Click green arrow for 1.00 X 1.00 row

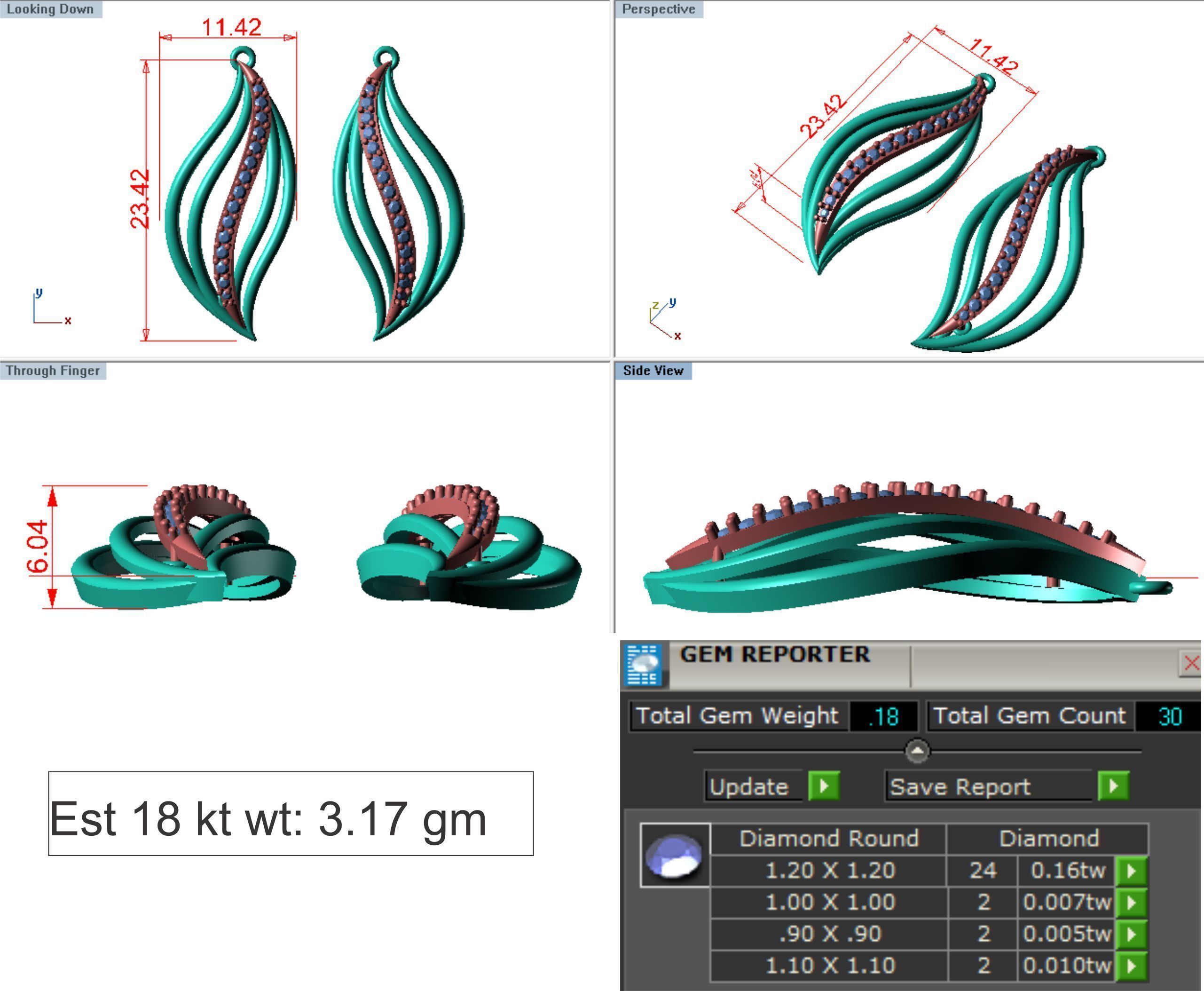pos(1132,903)
